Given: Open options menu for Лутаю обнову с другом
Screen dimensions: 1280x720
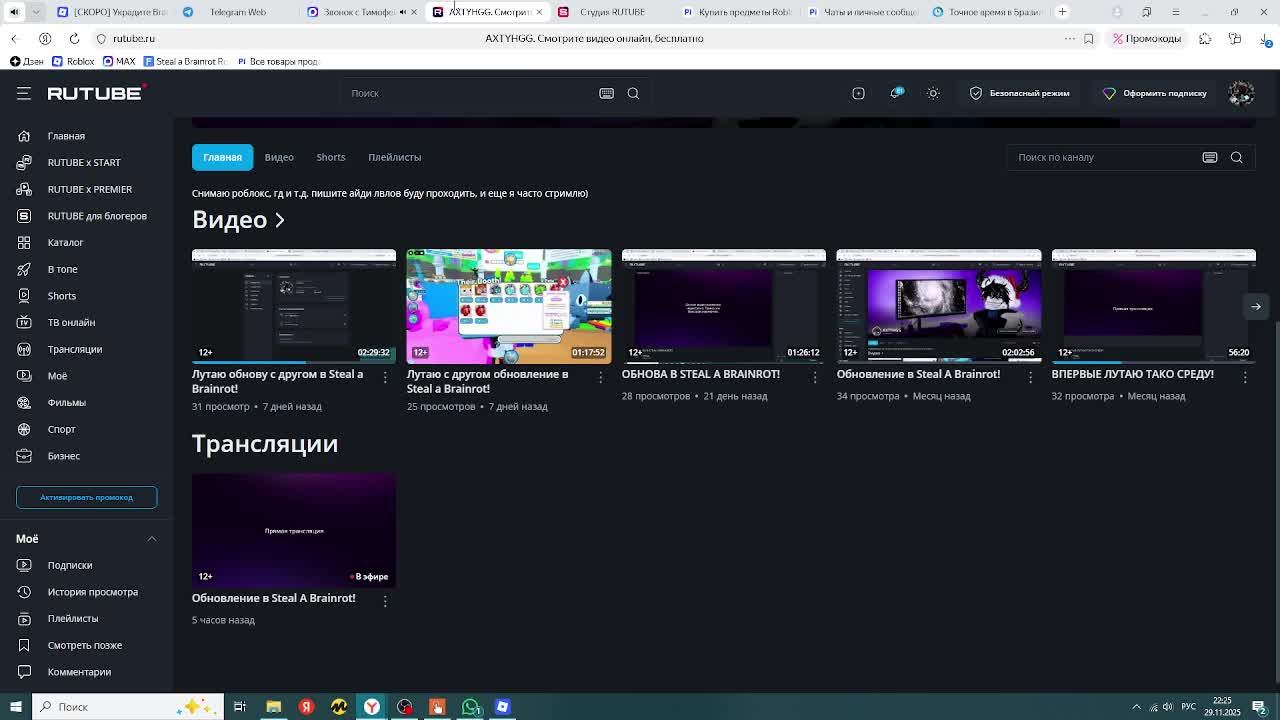Looking at the screenshot, I should tap(385, 377).
